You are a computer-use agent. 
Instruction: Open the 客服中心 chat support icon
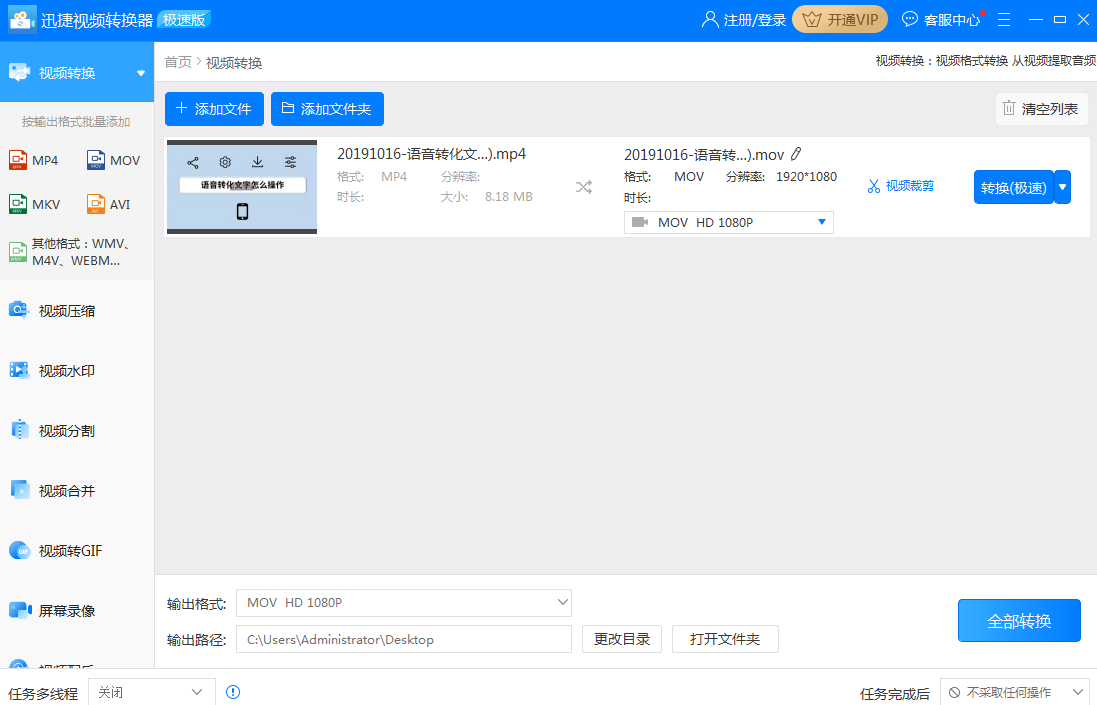tap(910, 19)
